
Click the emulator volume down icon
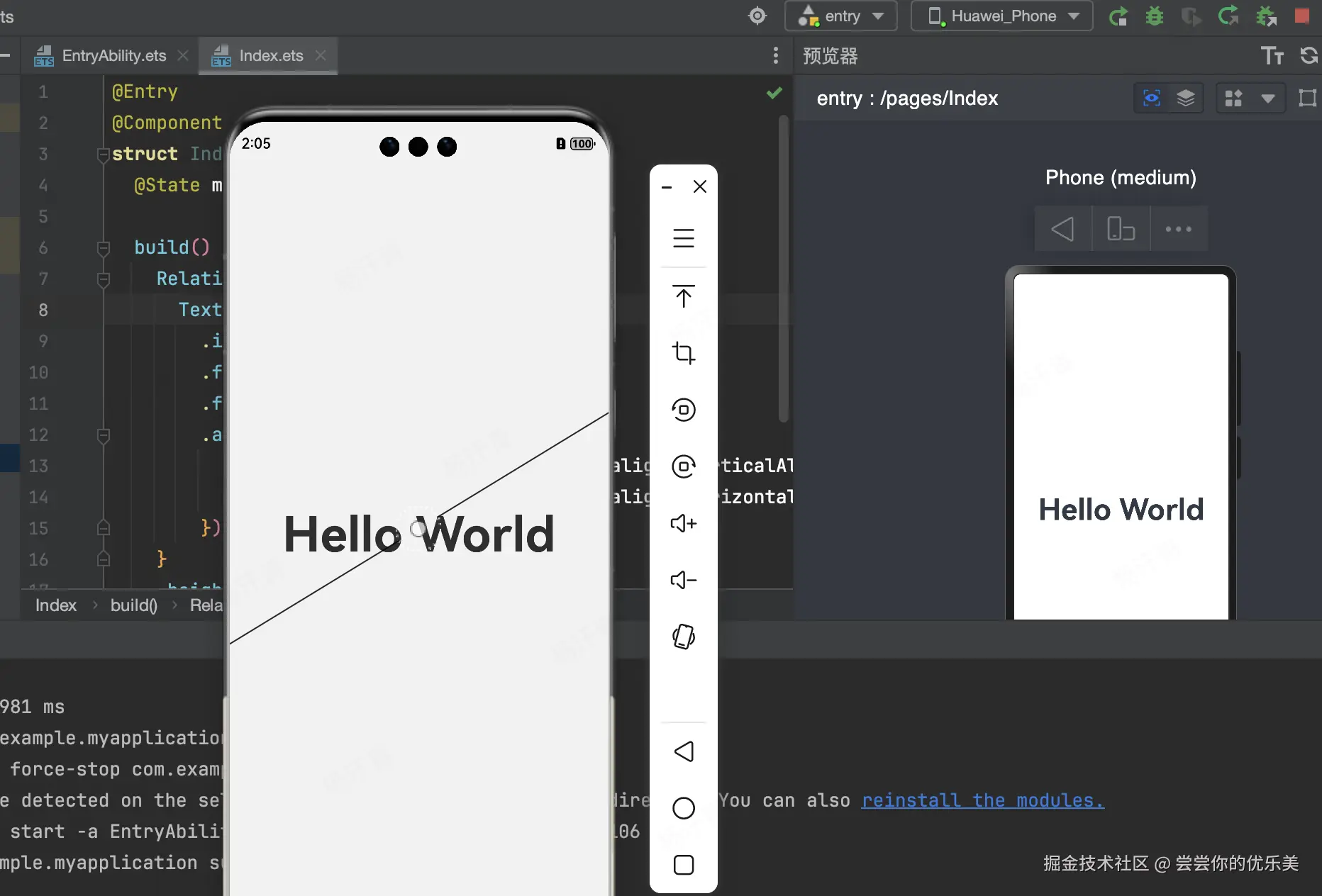coord(684,580)
